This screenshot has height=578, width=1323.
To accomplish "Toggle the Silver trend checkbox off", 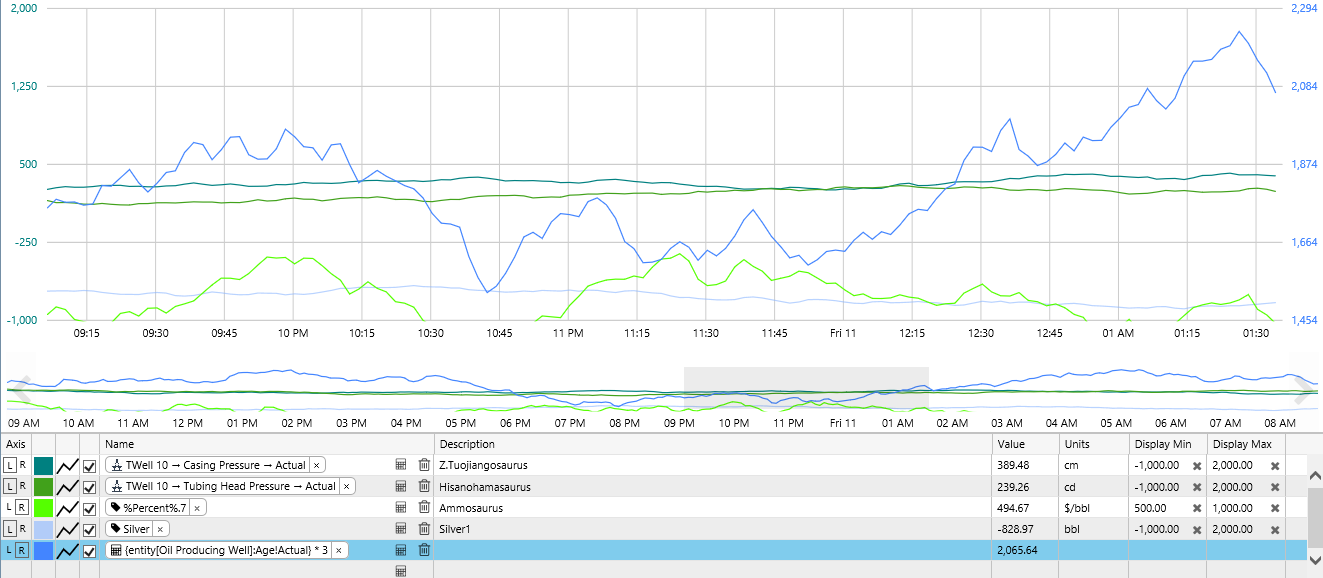I will (x=90, y=529).
